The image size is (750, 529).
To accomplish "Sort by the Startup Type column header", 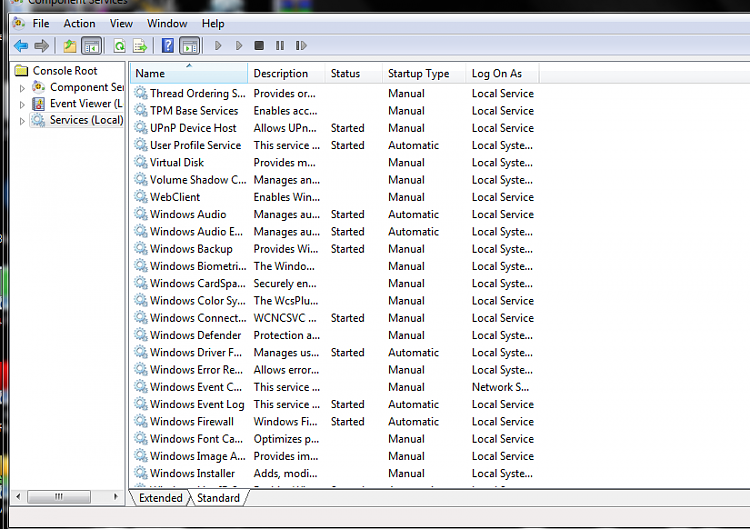I will pyautogui.click(x=424, y=73).
